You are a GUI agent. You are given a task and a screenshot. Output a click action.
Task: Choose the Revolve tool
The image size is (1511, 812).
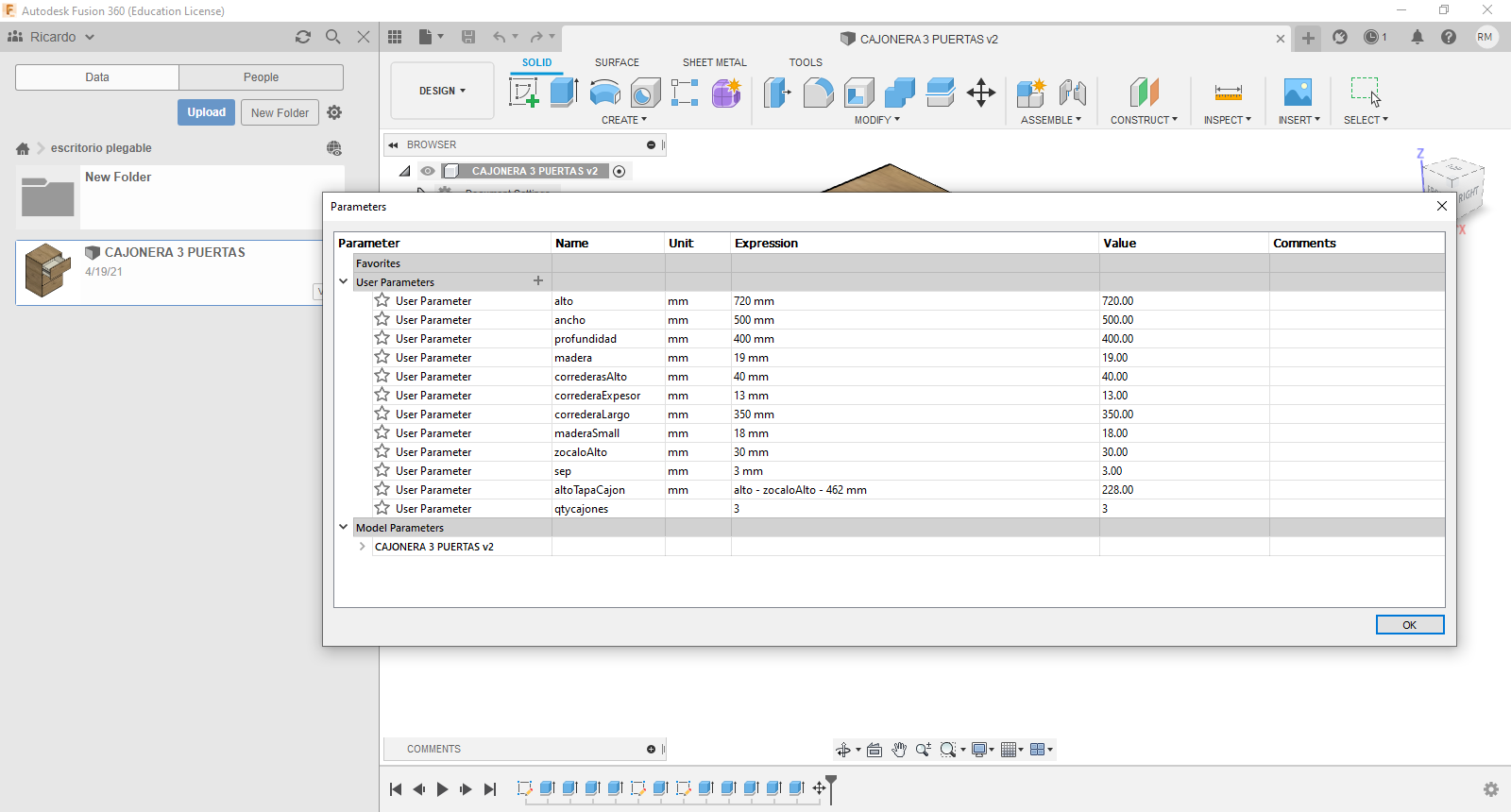click(x=605, y=93)
